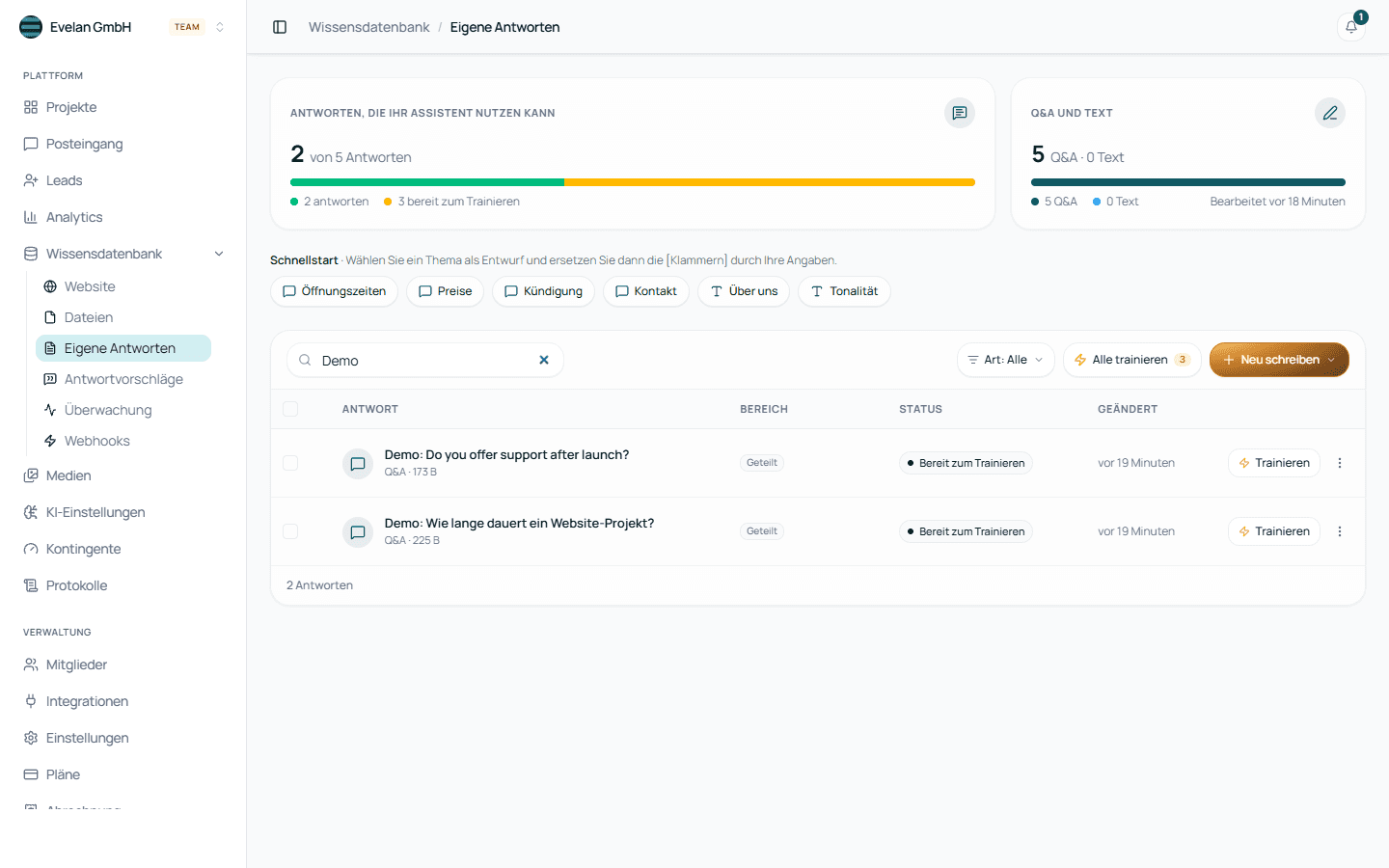Open Analytics in the sidebar
Screen dimensions: 1389x868
tap(123, 217)
